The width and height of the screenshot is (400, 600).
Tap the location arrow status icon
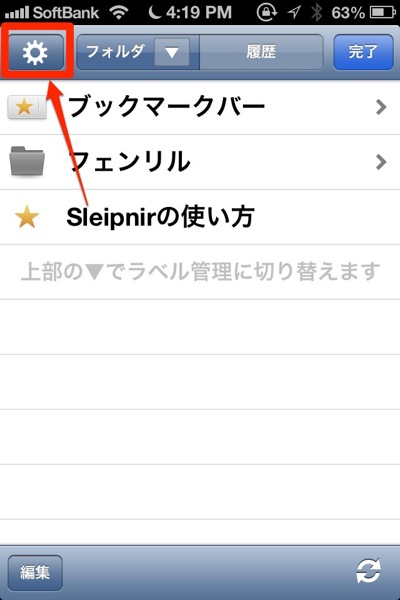(294, 12)
